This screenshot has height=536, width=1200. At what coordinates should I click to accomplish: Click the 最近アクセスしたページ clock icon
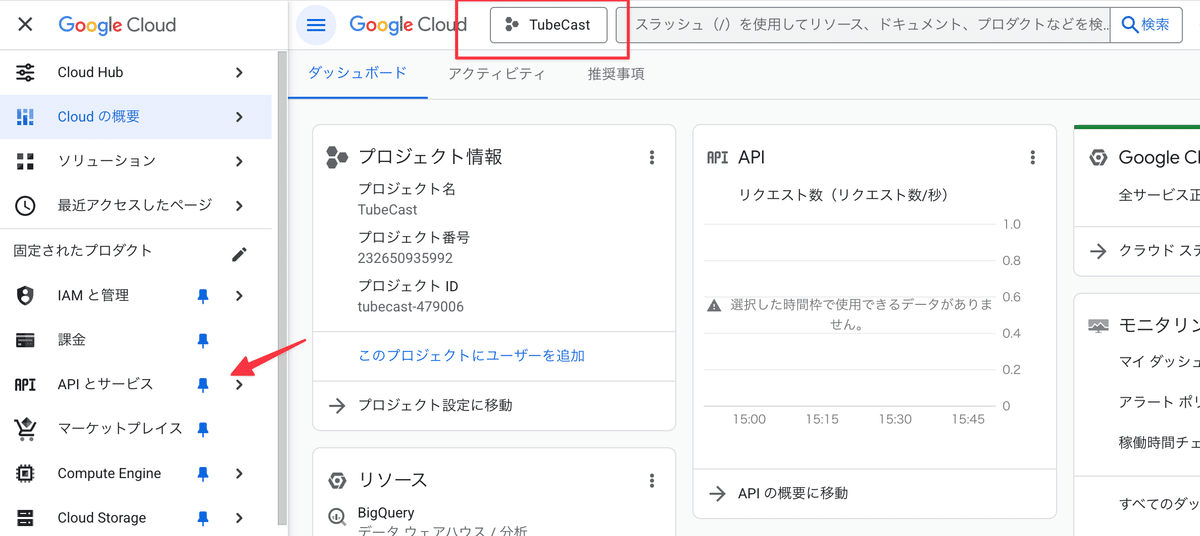click(x=25, y=205)
